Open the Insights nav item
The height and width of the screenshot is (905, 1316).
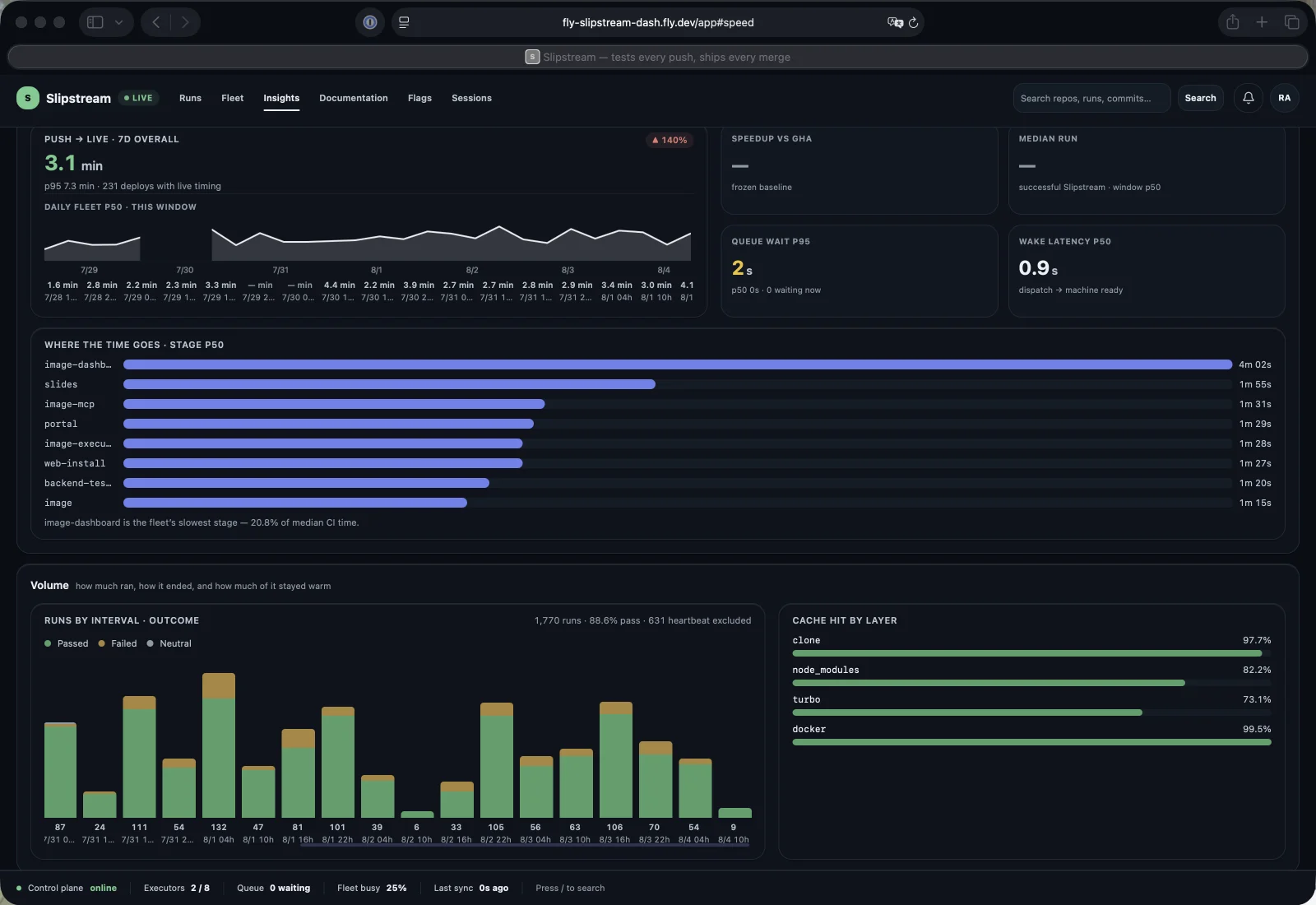coord(281,98)
